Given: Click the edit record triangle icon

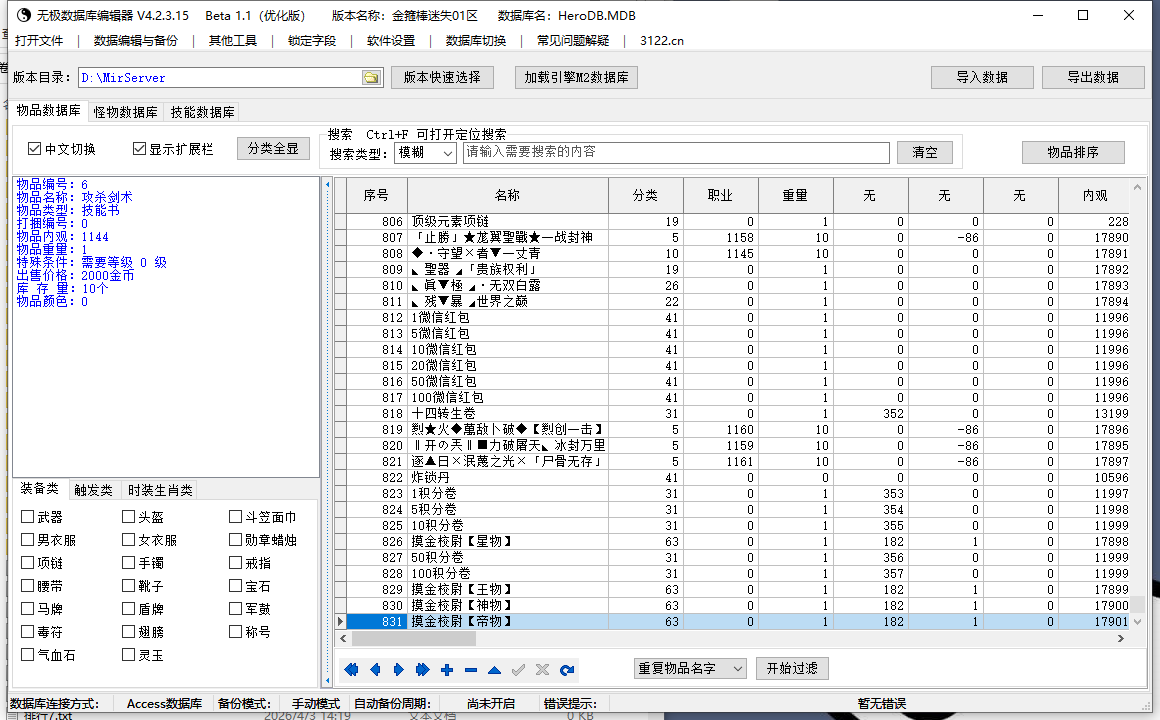Looking at the screenshot, I should (494, 670).
